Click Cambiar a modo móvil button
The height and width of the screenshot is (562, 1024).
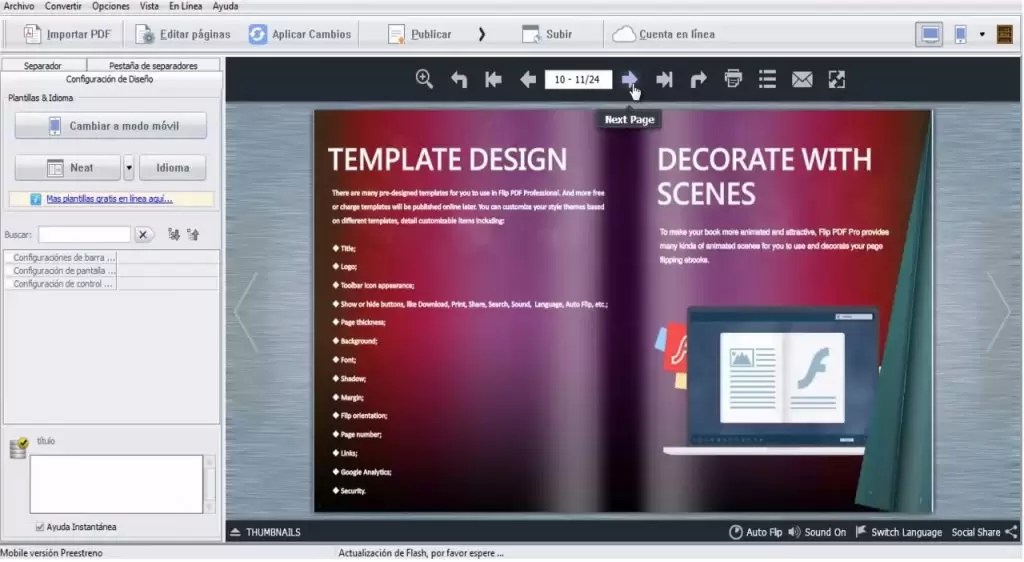point(111,125)
